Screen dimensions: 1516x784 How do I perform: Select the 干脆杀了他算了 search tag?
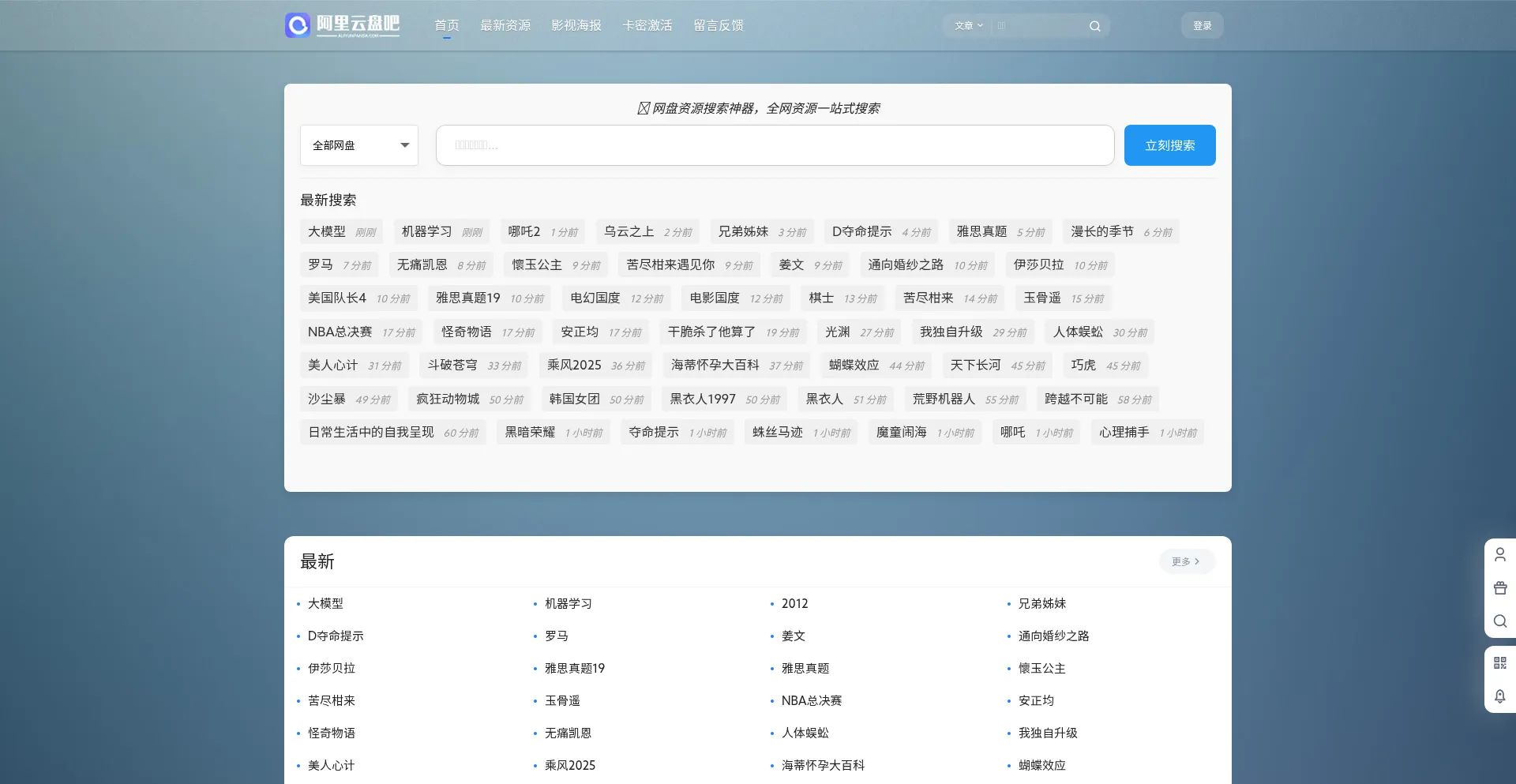click(734, 332)
